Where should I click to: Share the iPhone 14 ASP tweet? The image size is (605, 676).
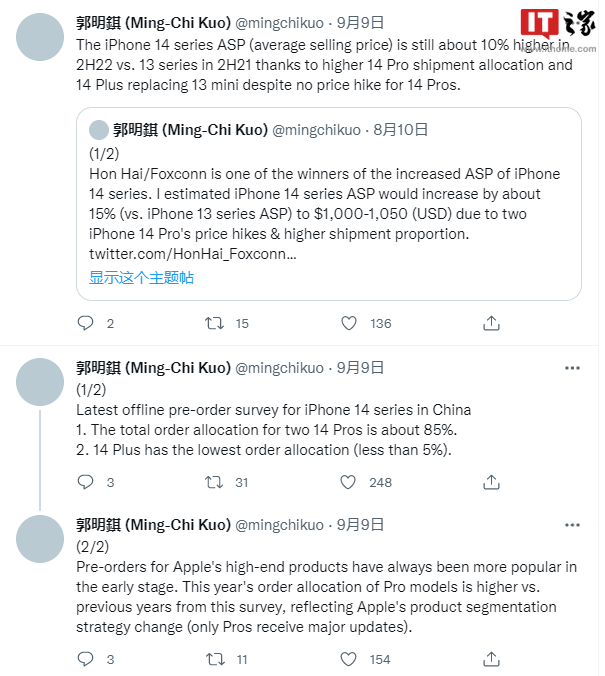(x=491, y=323)
